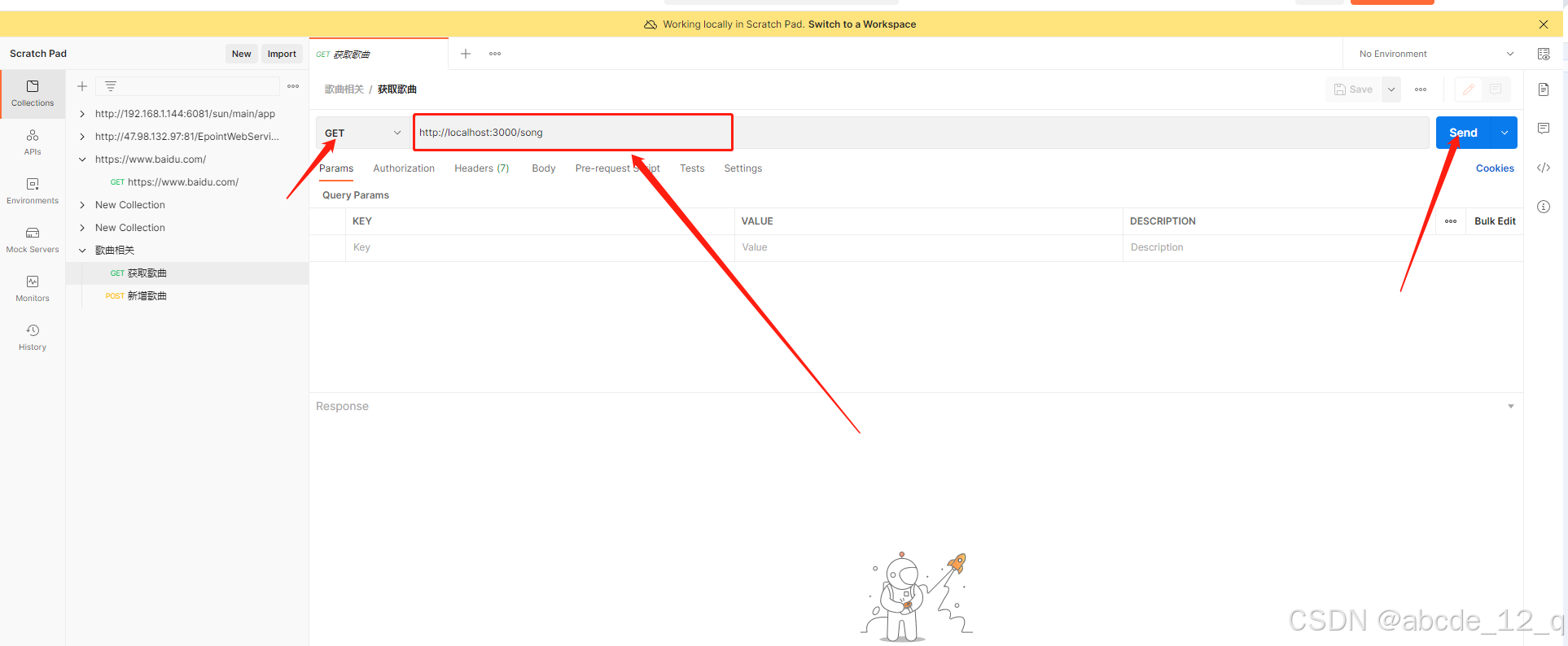
Task: Switch to the Authorization tab
Action: 404,168
